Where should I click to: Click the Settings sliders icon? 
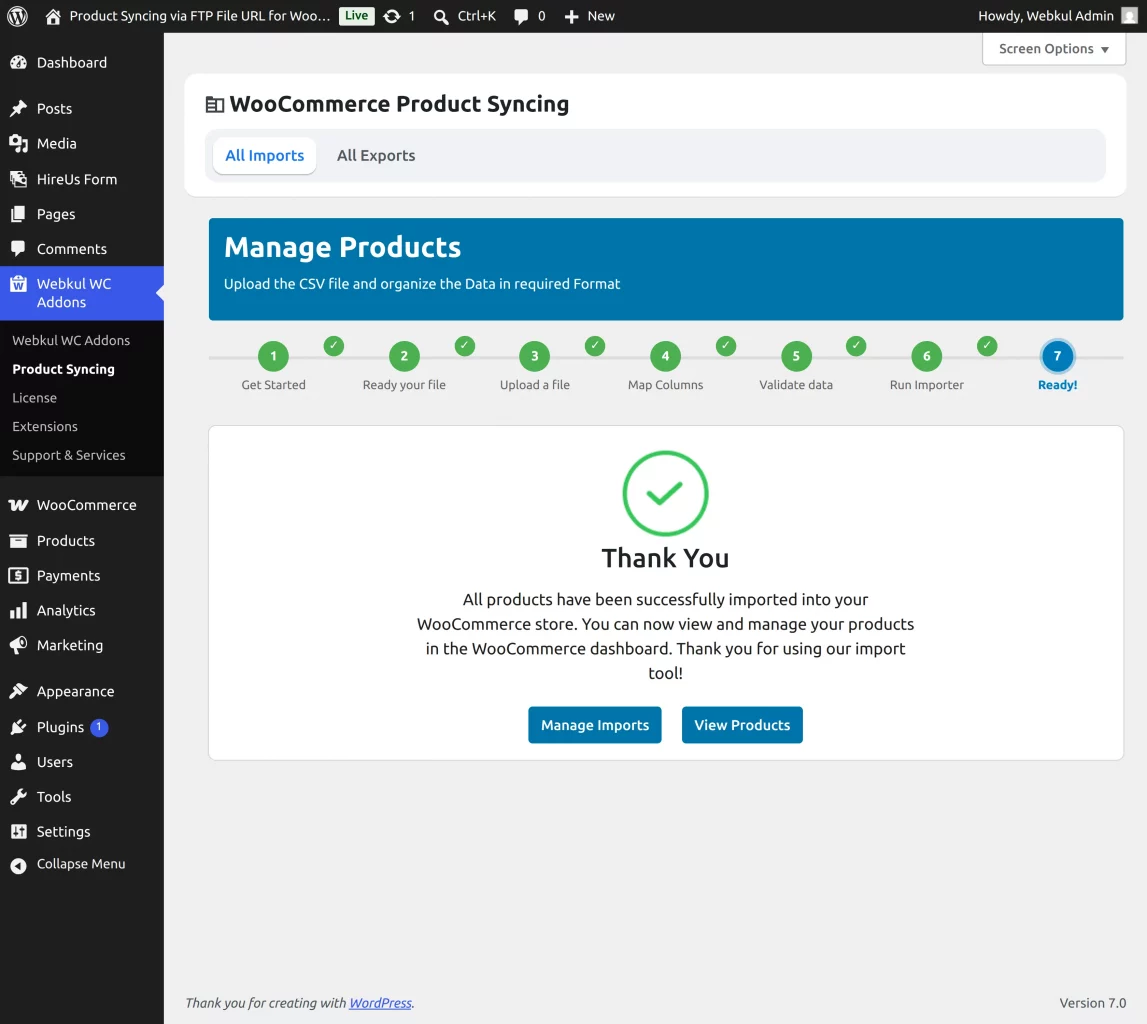coord(18,832)
